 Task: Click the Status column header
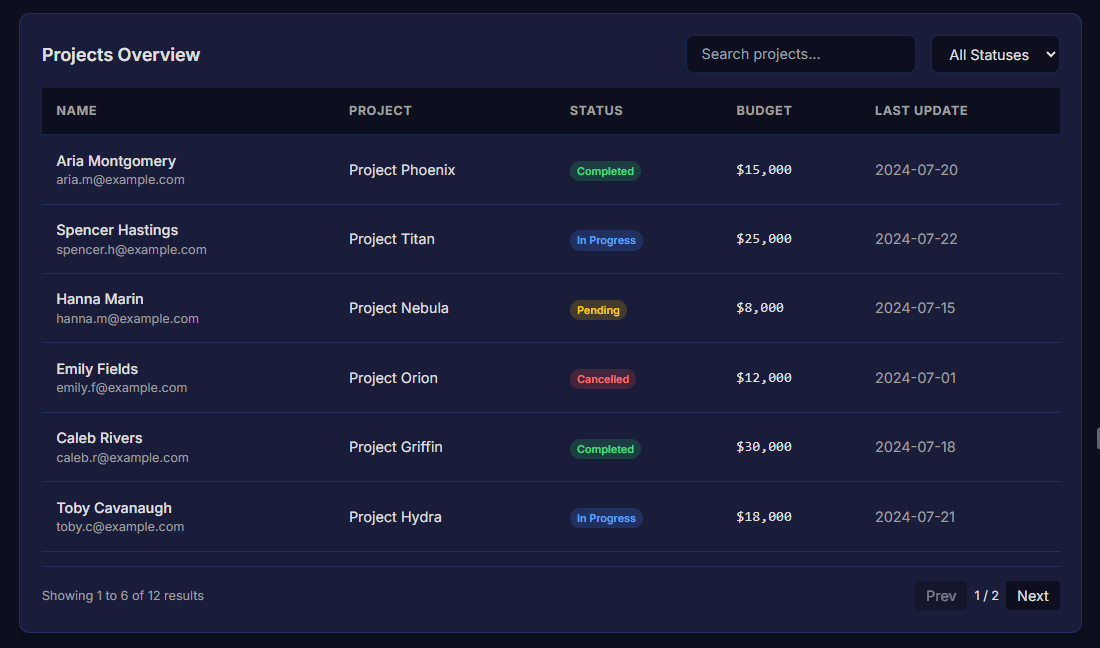596,111
